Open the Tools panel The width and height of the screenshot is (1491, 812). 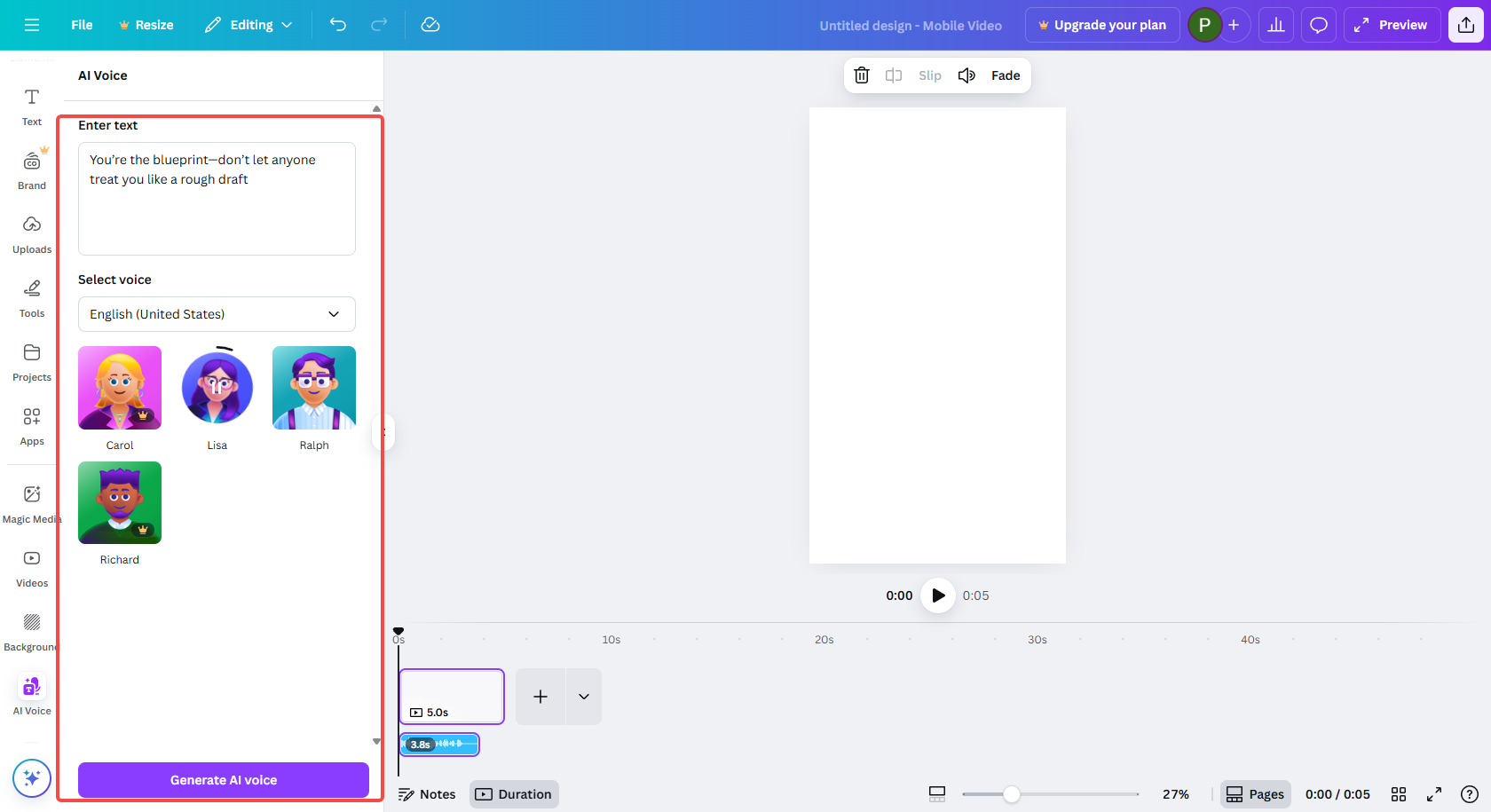coord(31,298)
